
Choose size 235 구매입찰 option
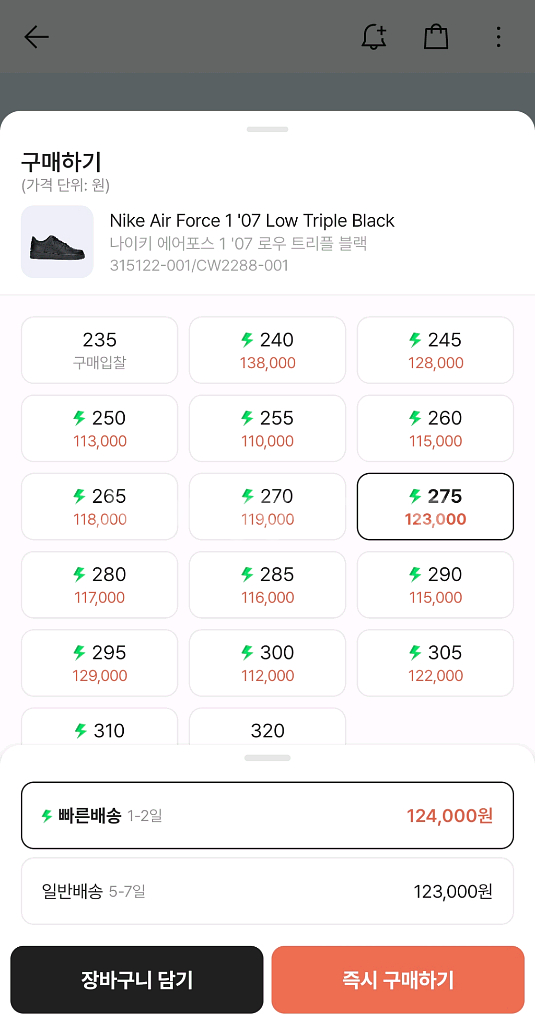coord(99,350)
